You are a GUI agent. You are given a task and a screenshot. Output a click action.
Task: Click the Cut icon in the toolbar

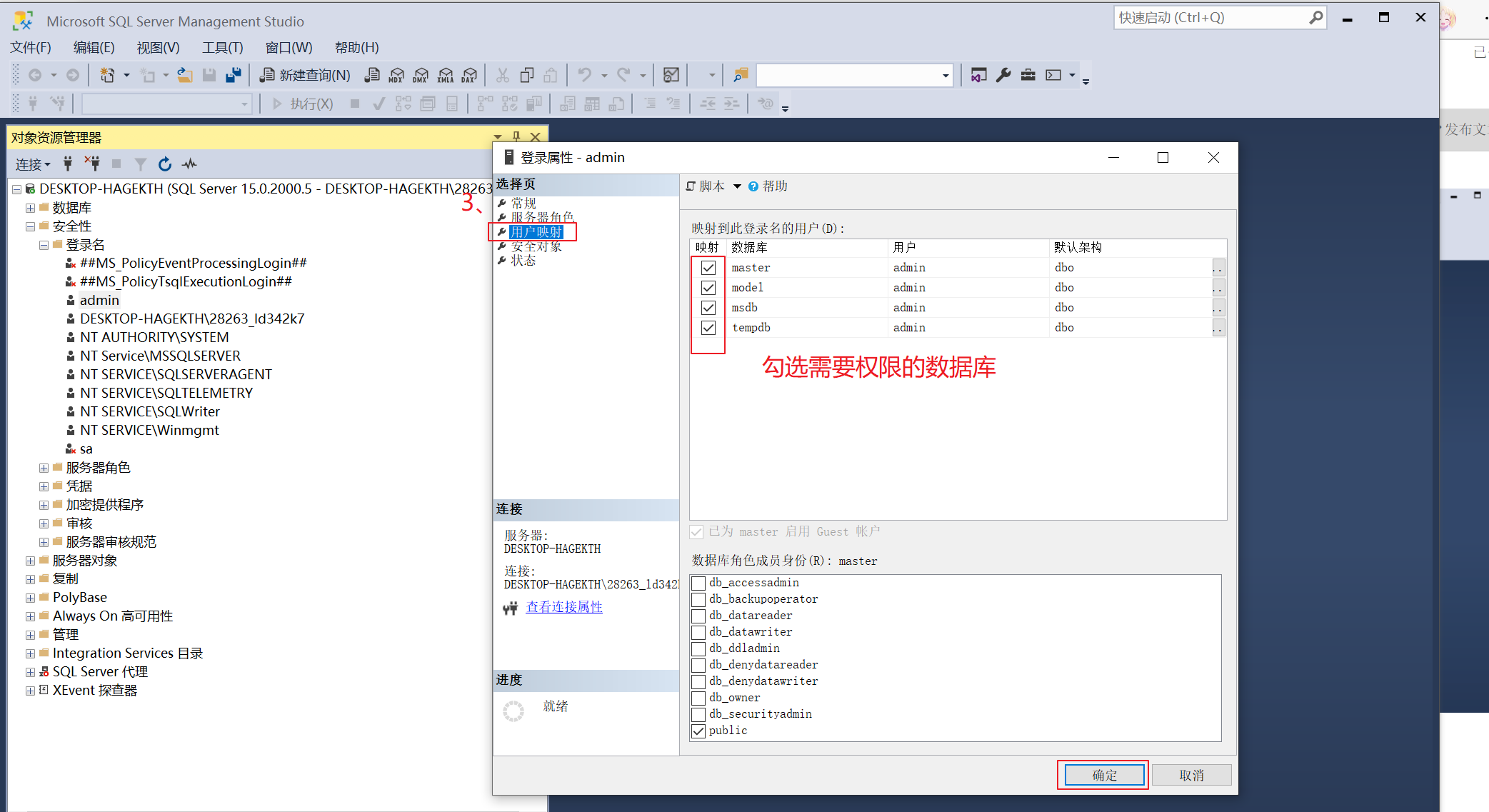(x=502, y=75)
